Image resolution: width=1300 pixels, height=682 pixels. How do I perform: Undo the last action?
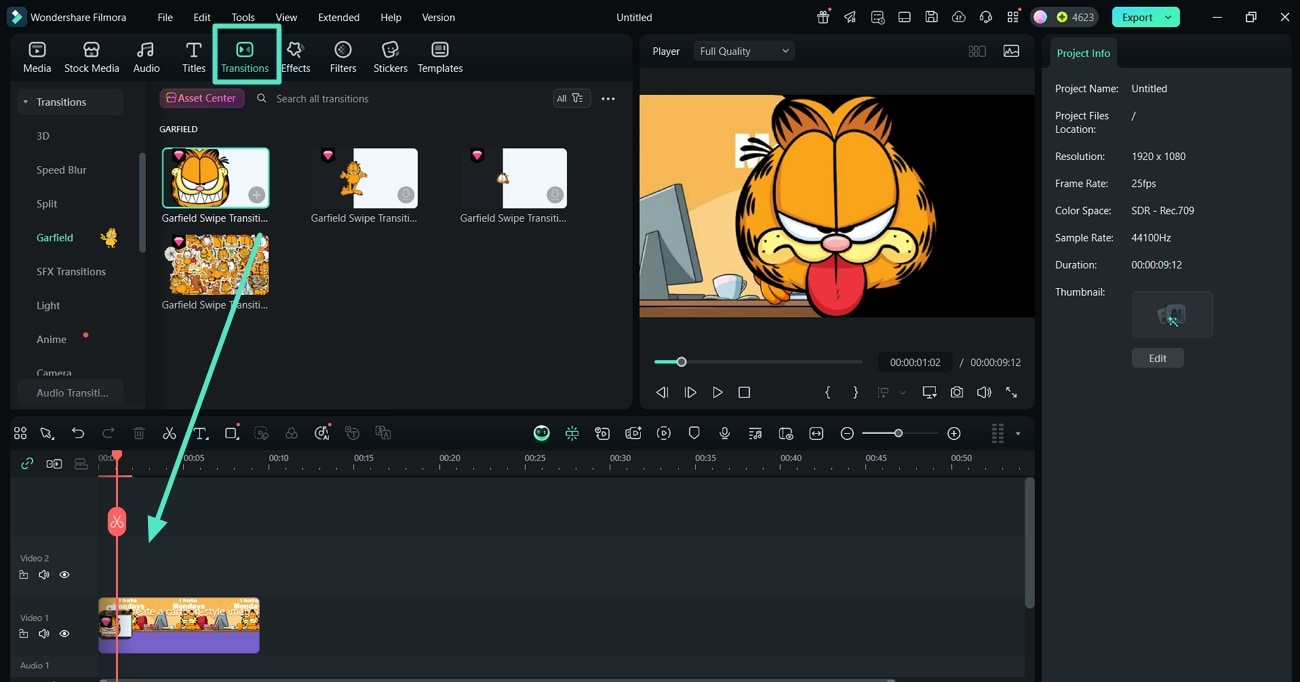pos(78,433)
